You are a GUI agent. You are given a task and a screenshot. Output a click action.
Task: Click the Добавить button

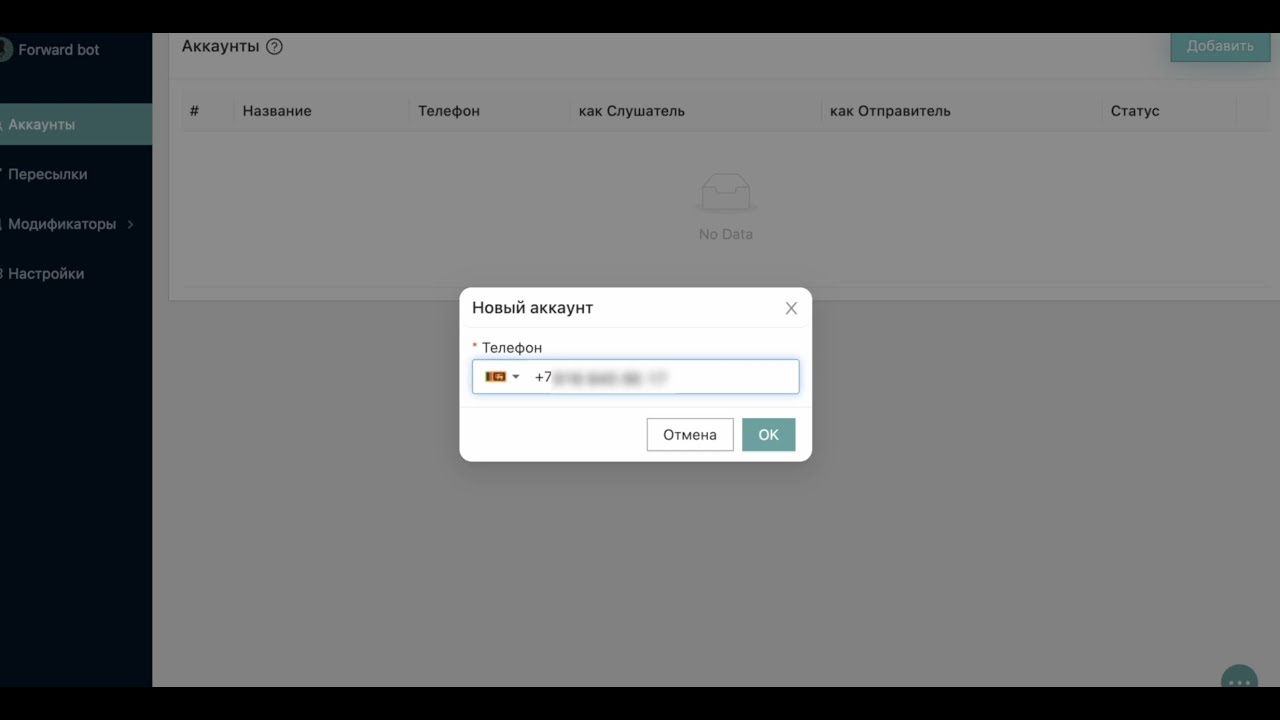1220,46
